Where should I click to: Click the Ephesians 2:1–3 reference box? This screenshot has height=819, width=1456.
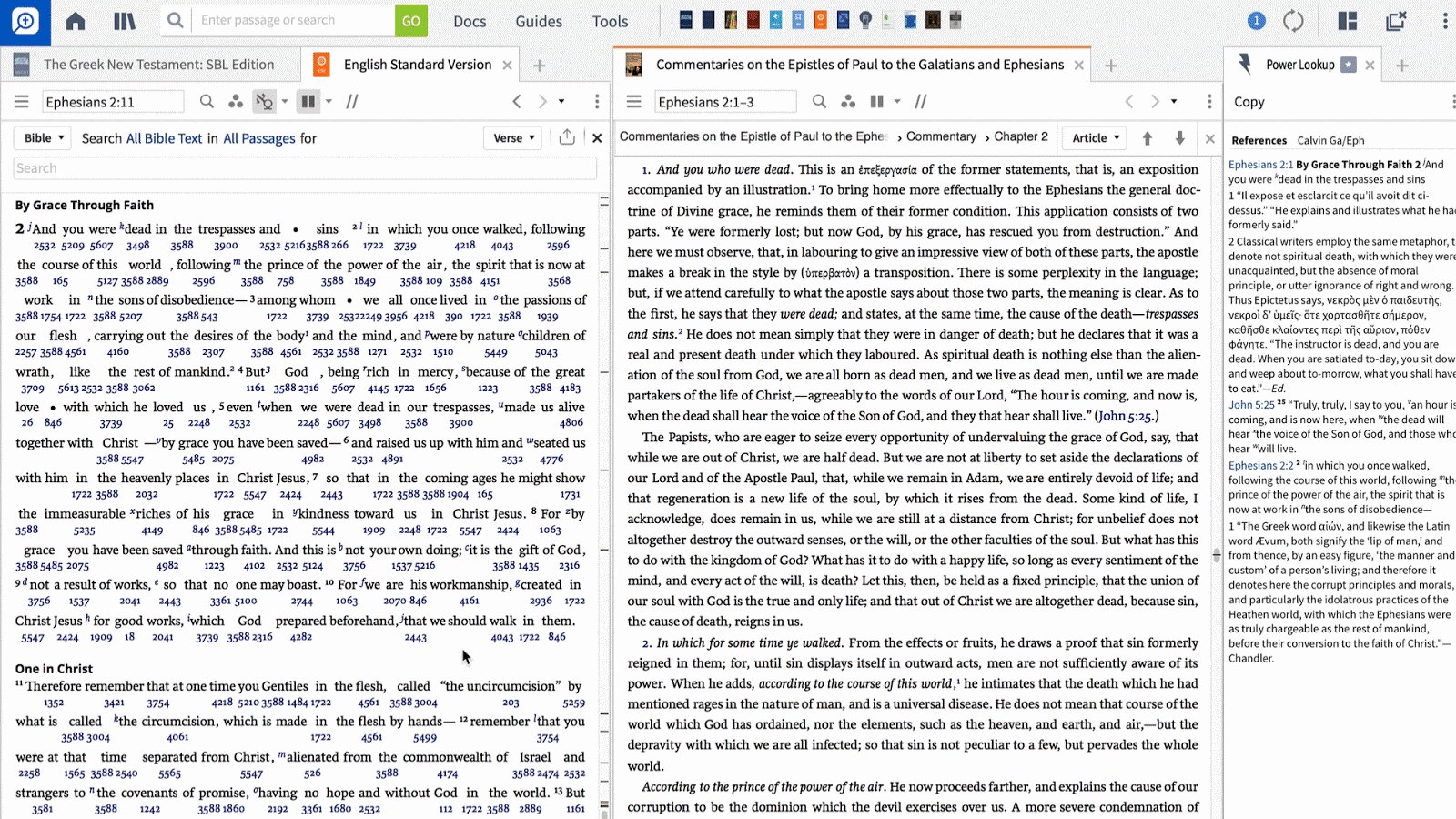coord(725,102)
